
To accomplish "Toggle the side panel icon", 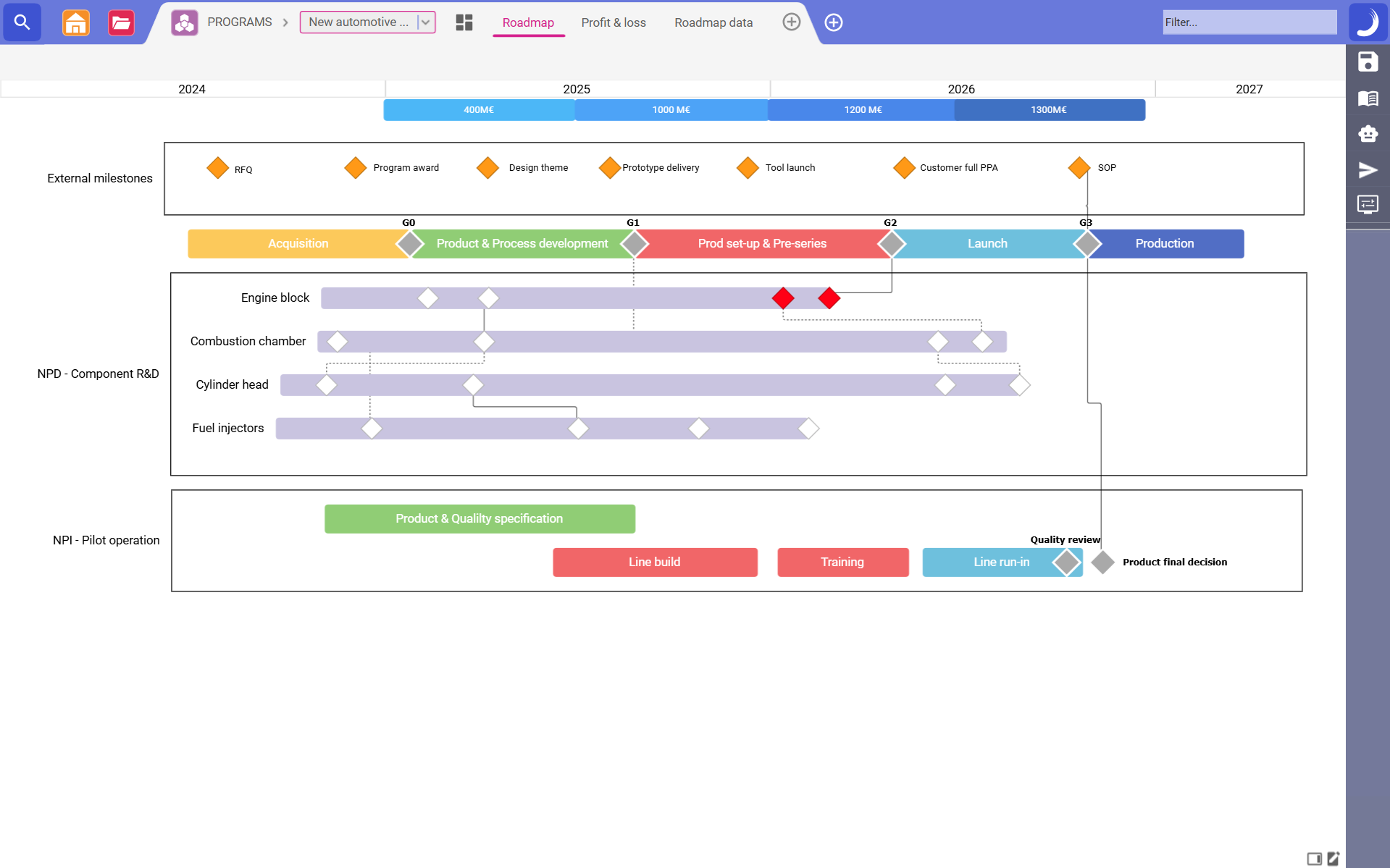I will tap(1315, 859).
